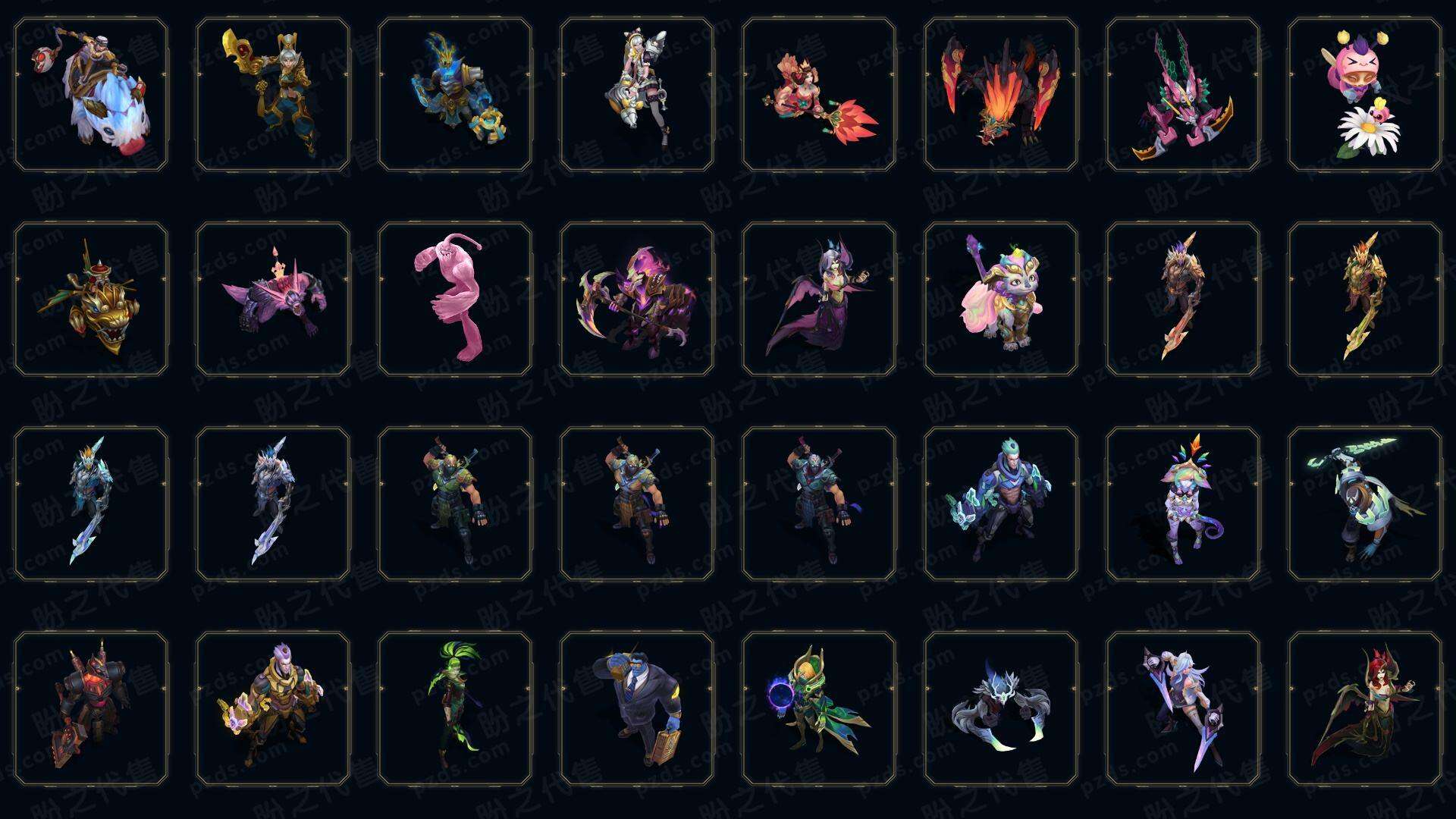This screenshot has width=1456, height=819.
Task: Open the wolf-headed twin blades skin
Action: coord(1001,709)
